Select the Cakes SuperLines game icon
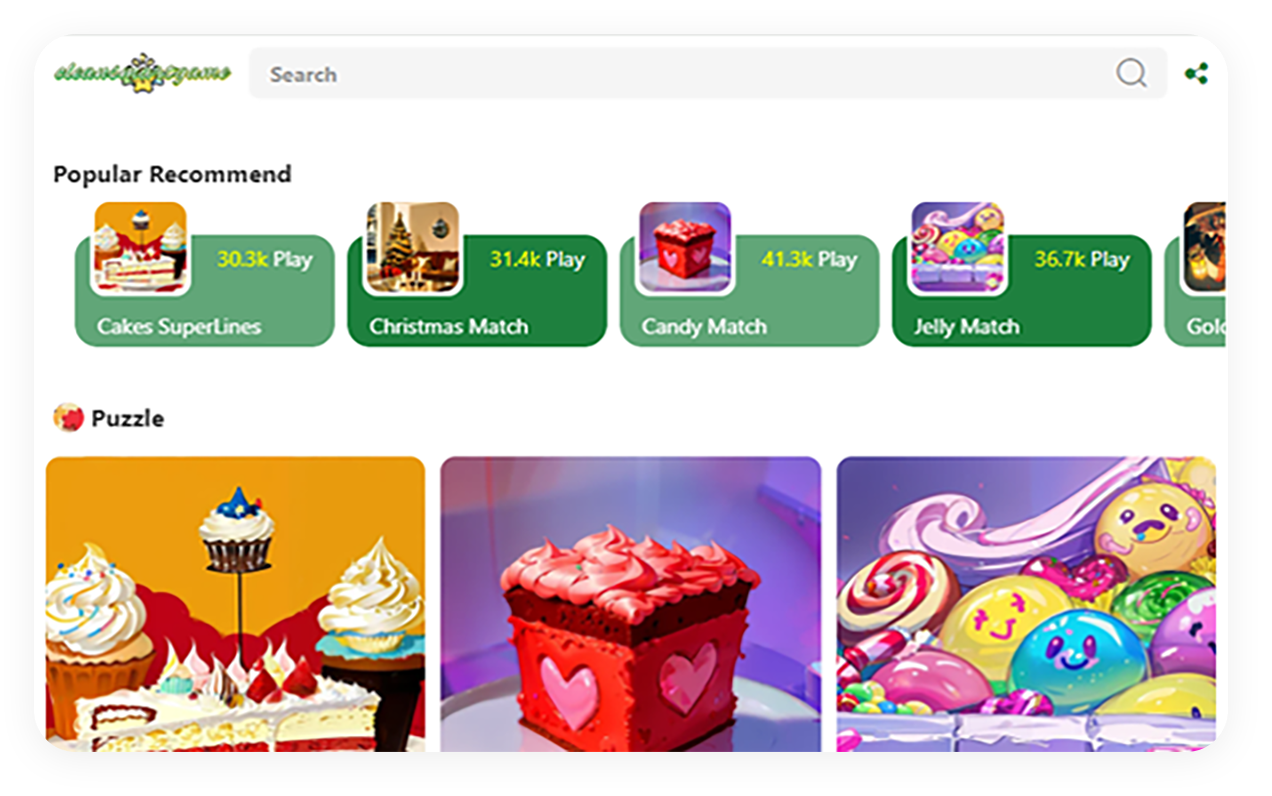The image size is (1272, 796). click(140, 248)
